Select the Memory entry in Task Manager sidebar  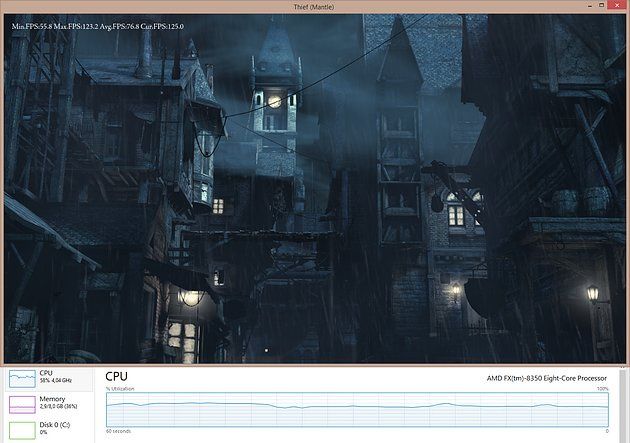[49, 404]
